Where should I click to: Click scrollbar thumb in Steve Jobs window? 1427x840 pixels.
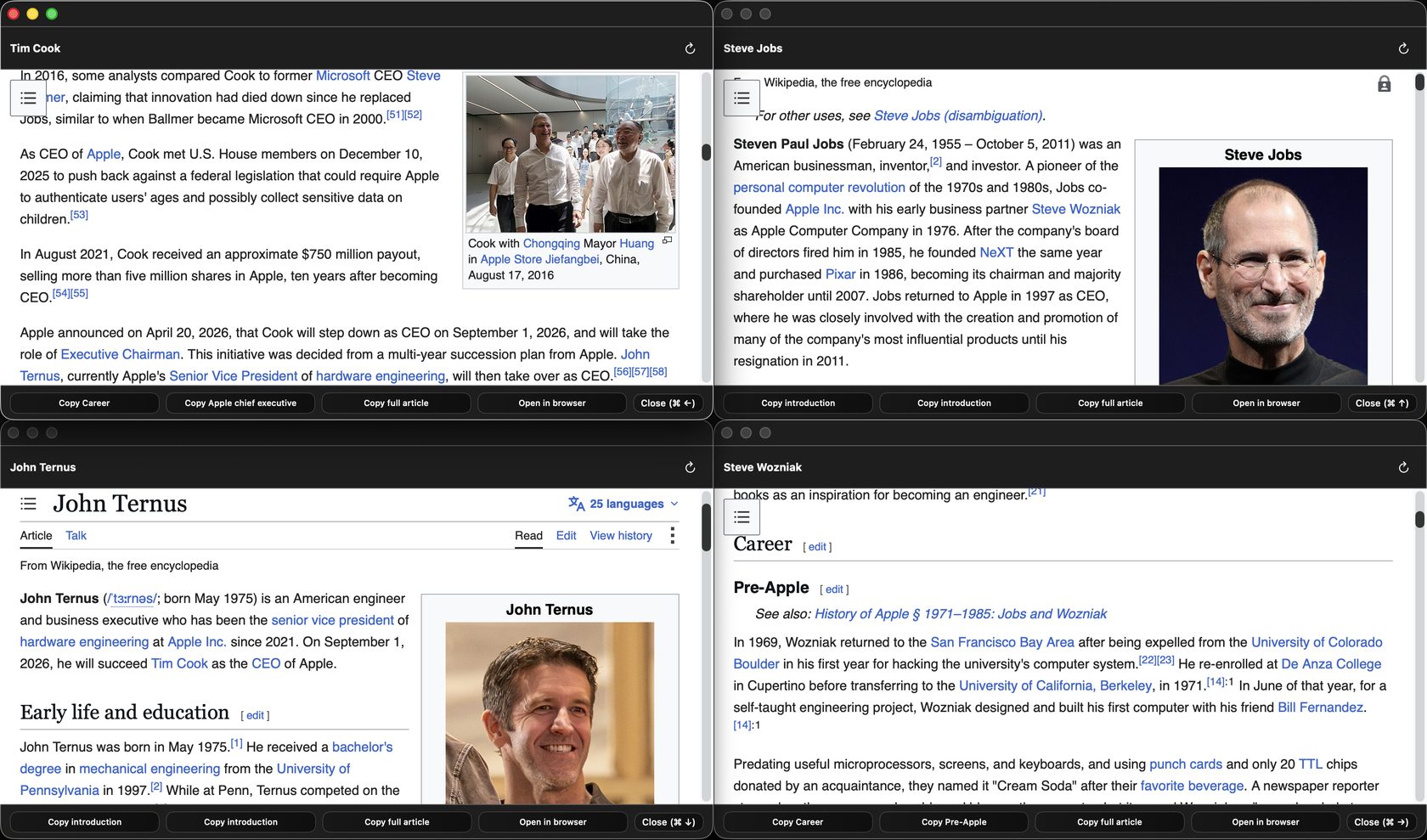point(1419,82)
